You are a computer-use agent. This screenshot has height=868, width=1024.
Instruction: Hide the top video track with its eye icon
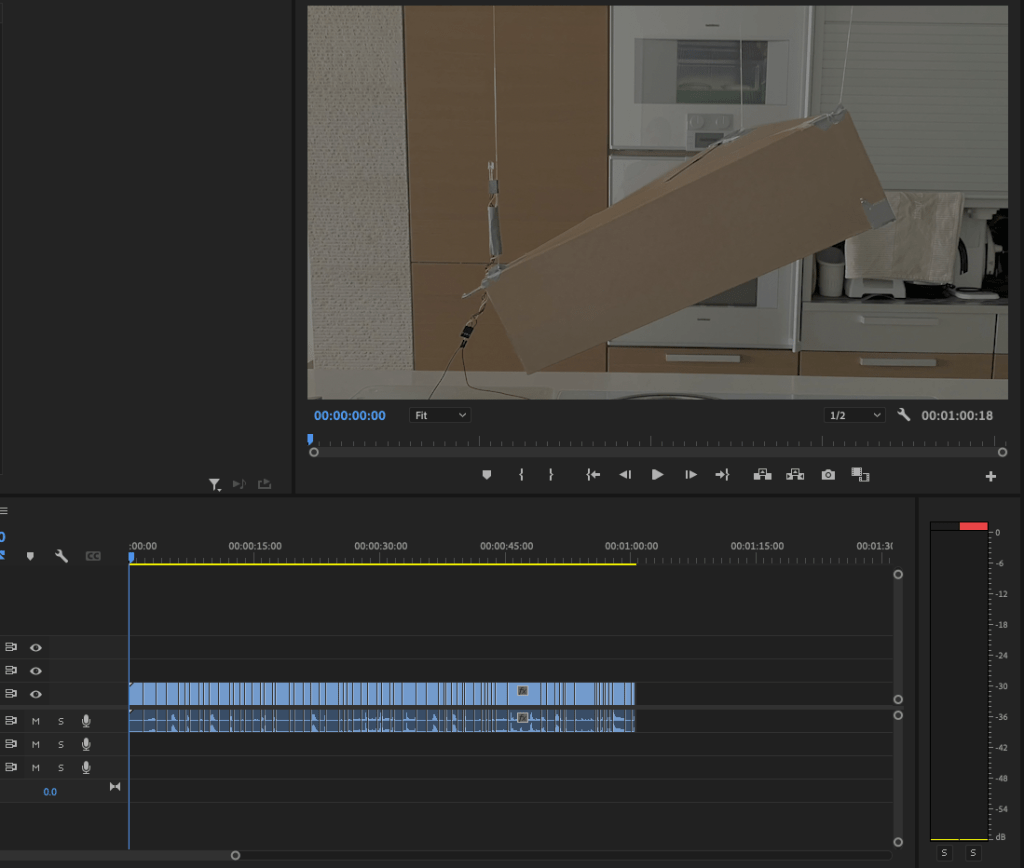pos(36,648)
